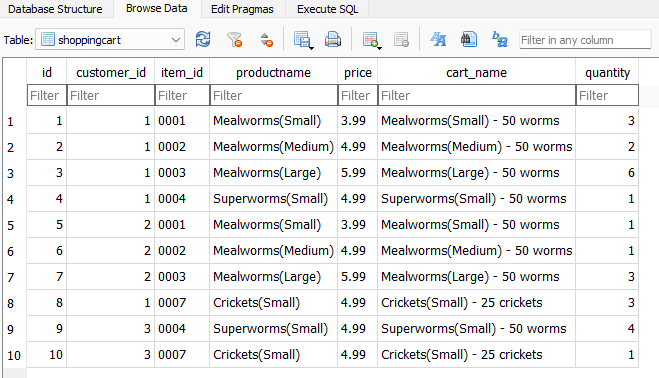Sort by quantity column header
Screen dimensions: 659x378
607,73
